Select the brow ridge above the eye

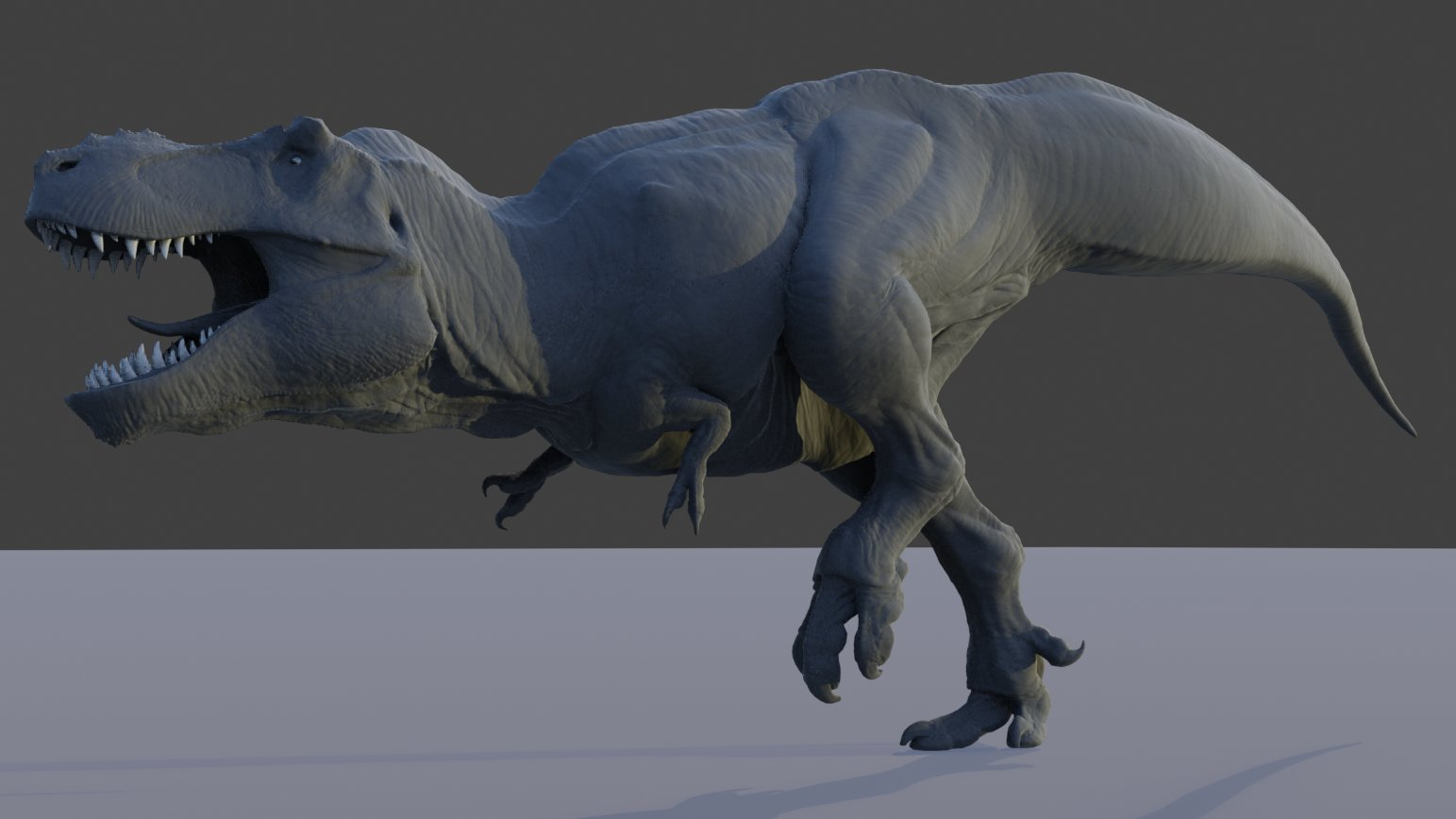(x=310, y=134)
